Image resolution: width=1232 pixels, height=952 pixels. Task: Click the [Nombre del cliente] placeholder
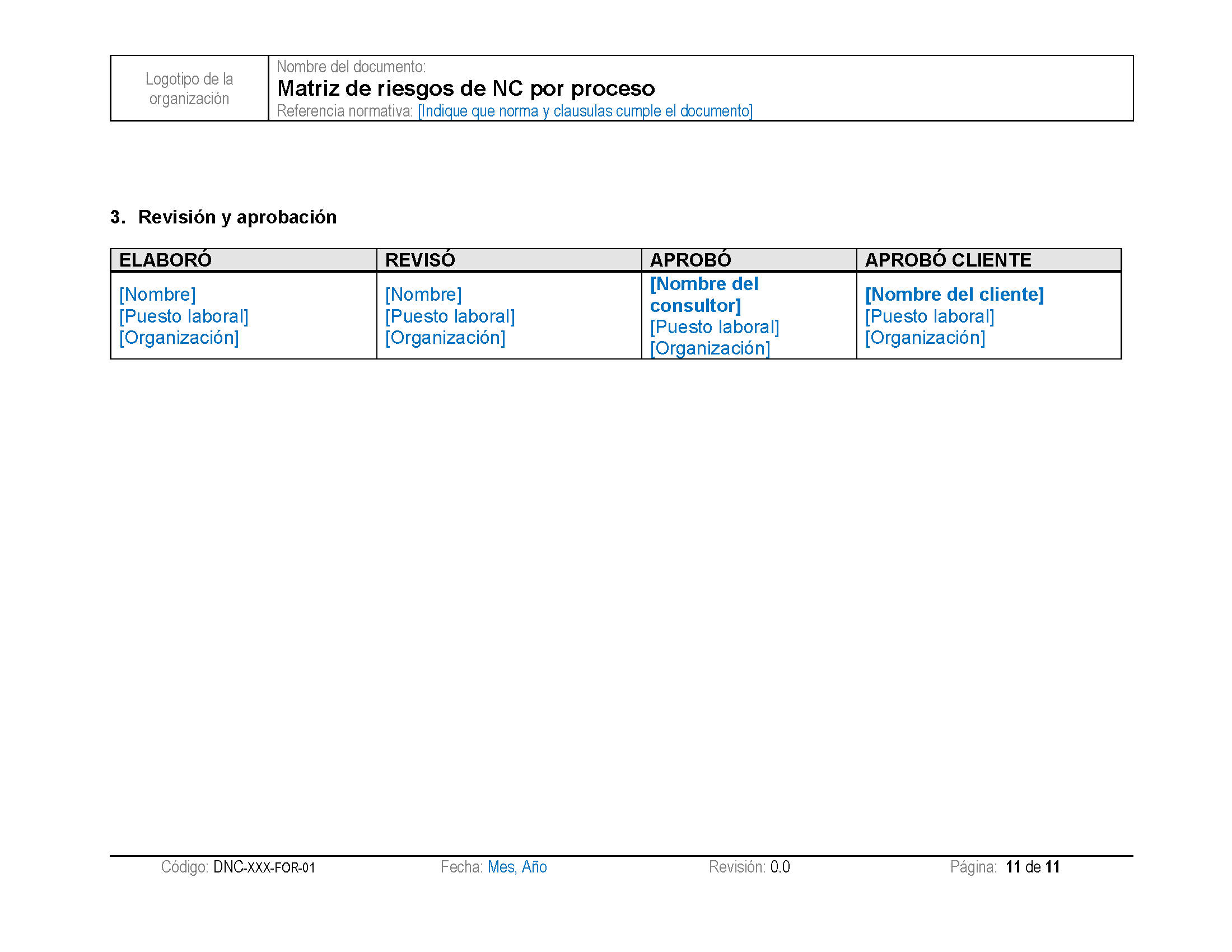pos(954,295)
